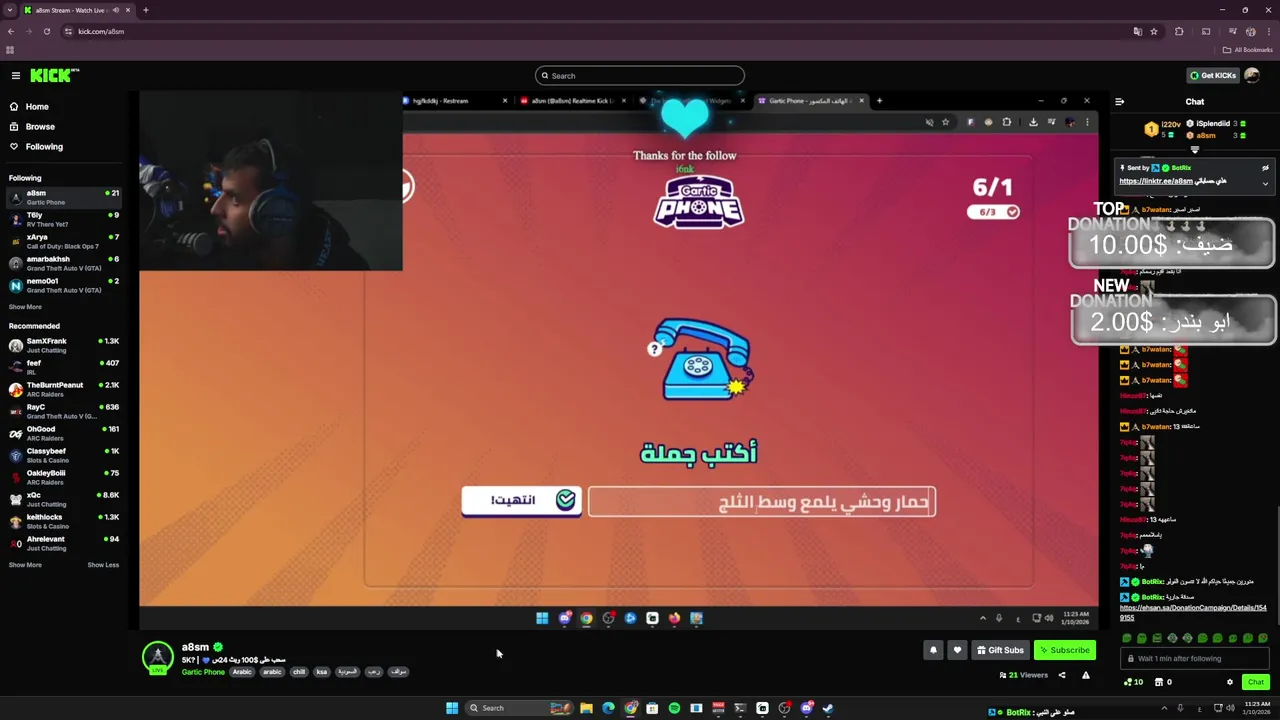Open the Kick sidebar hamburger menu
Viewport: 1280px width, 720px height.
(x=15, y=76)
